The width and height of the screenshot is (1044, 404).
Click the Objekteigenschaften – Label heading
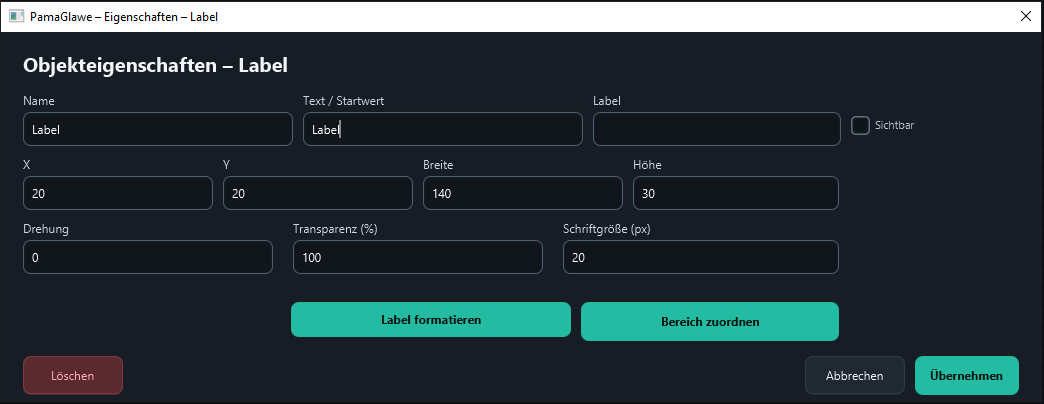pyautogui.click(x=155, y=65)
